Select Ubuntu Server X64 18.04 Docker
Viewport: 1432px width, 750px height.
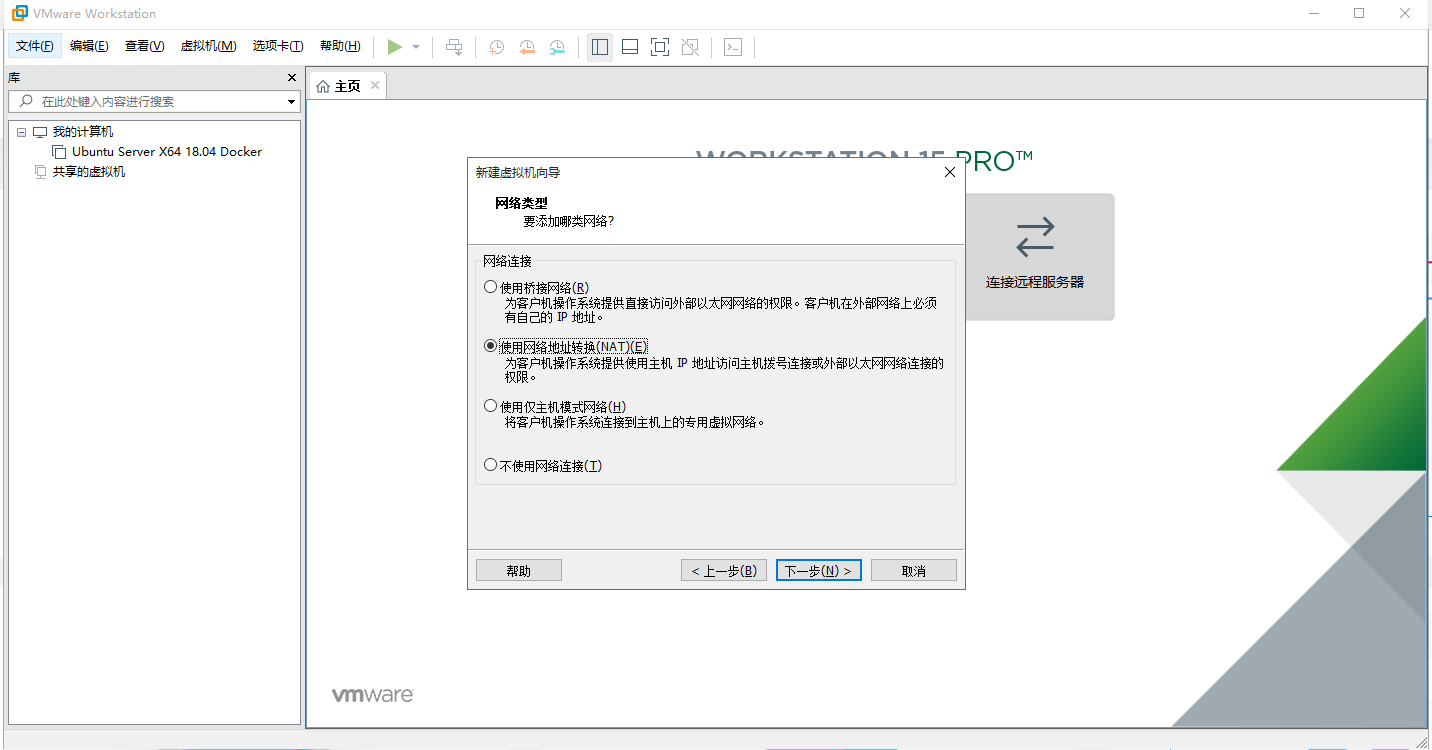click(167, 152)
